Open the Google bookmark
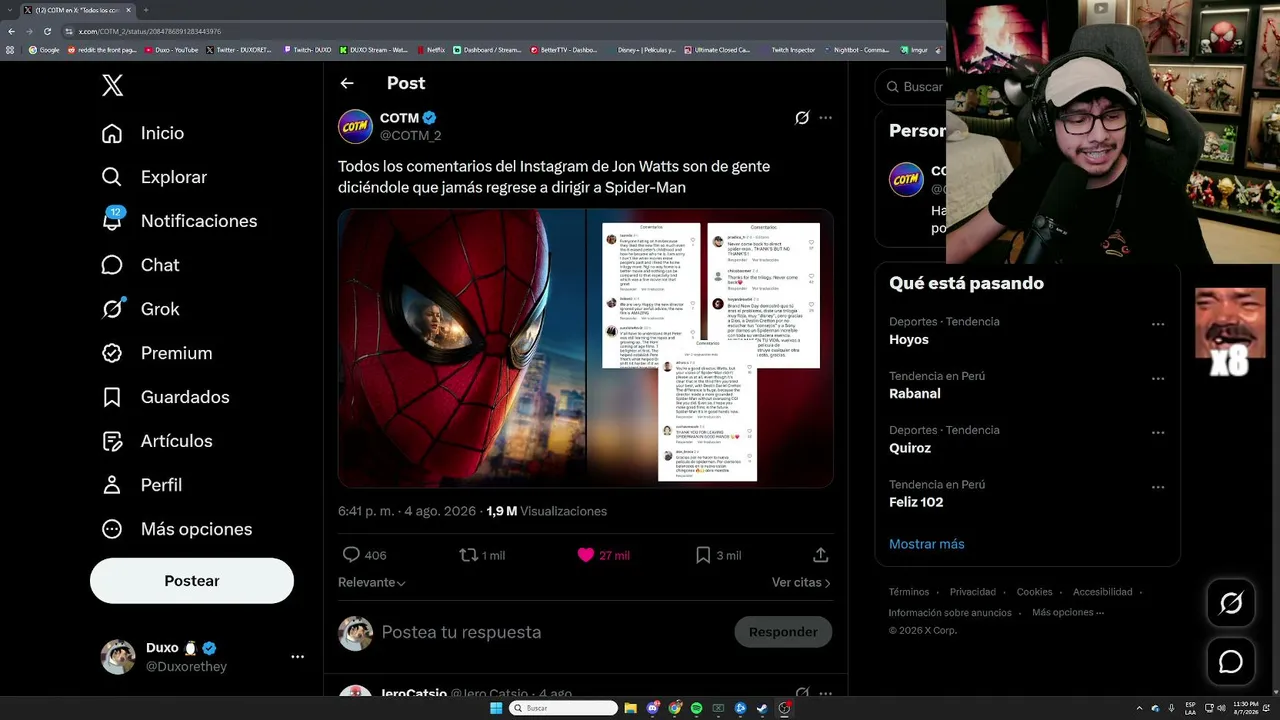1280x720 pixels. click(x=44, y=50)
